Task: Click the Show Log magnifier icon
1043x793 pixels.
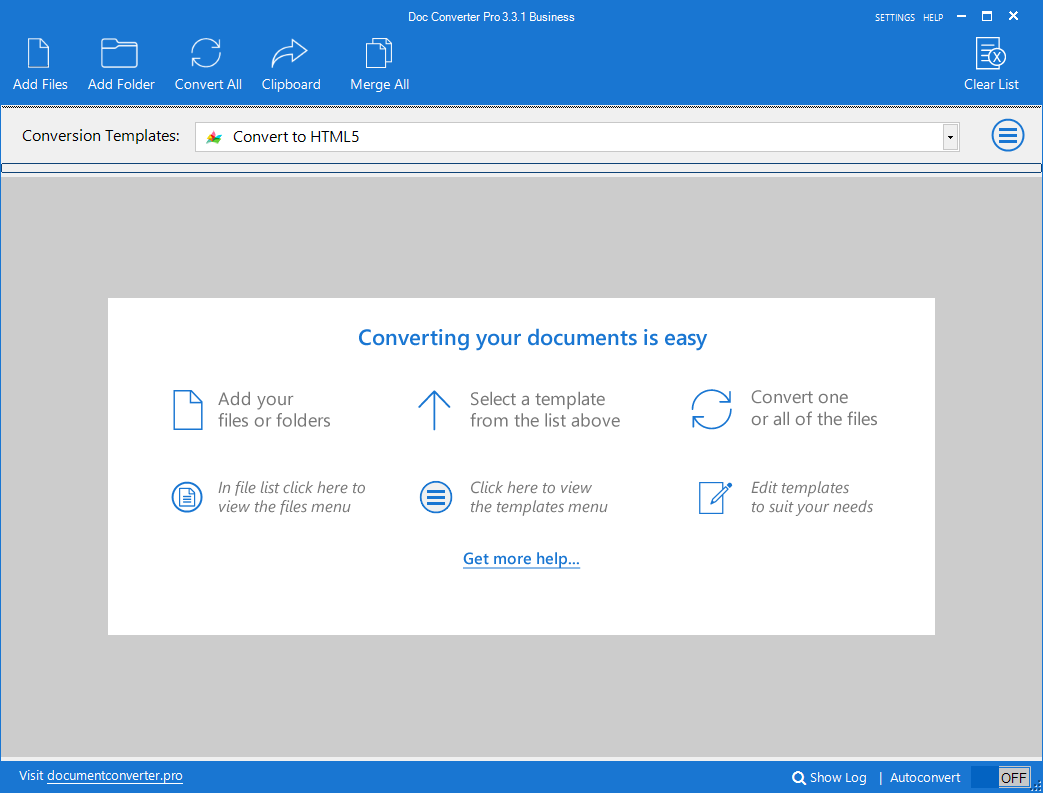Action: click(x=799, y=778)
